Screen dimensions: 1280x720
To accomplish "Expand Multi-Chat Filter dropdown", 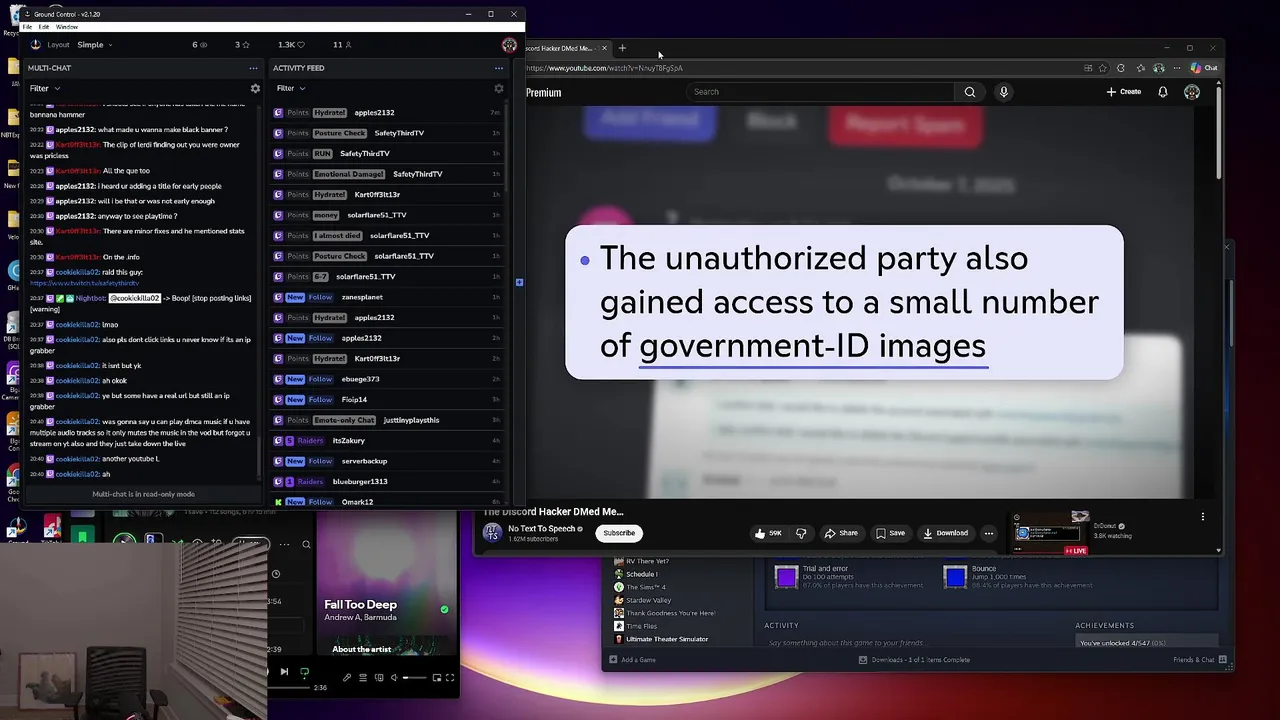I will pos(45,88).
